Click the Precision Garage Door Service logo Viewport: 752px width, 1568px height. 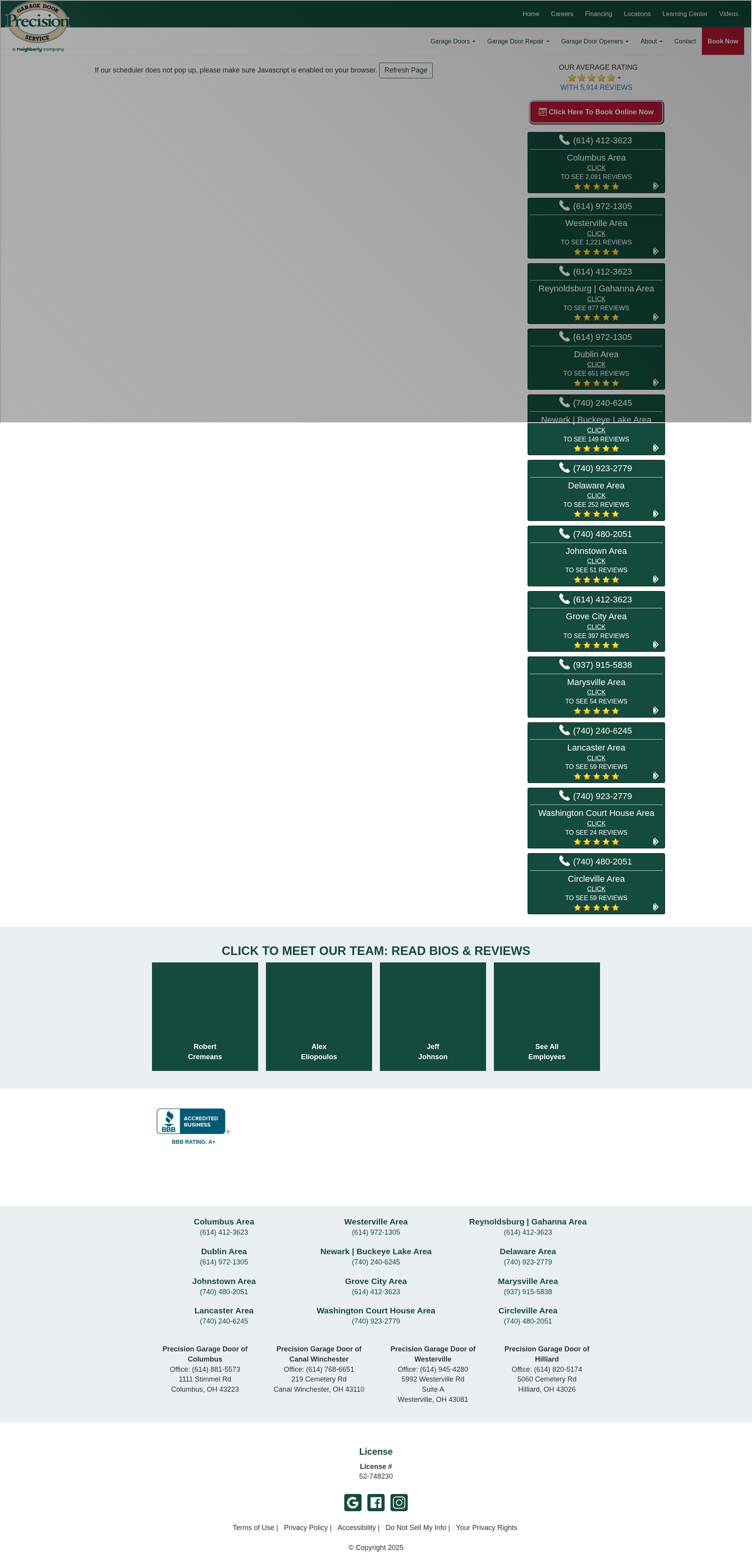pyautogui.click(x=38, y=27)
